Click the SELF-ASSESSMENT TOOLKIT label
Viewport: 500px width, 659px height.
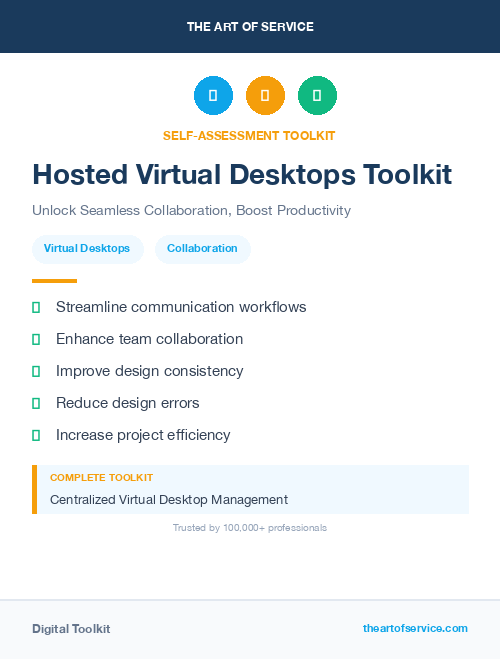(x=249, y=136)
